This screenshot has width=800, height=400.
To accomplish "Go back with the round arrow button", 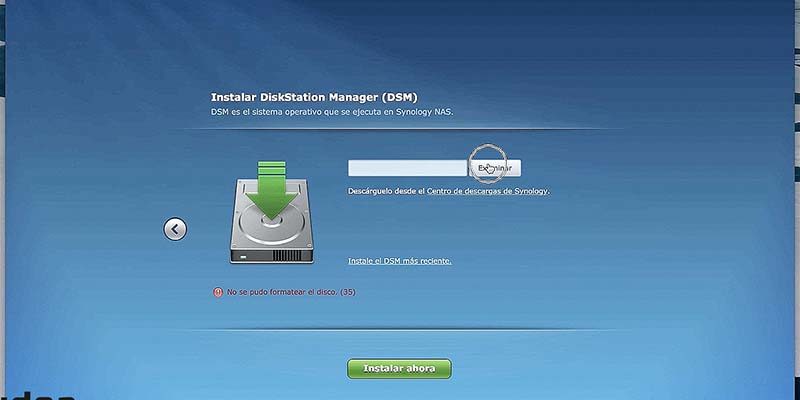I will pyautogui.click(x=175, y=230).
